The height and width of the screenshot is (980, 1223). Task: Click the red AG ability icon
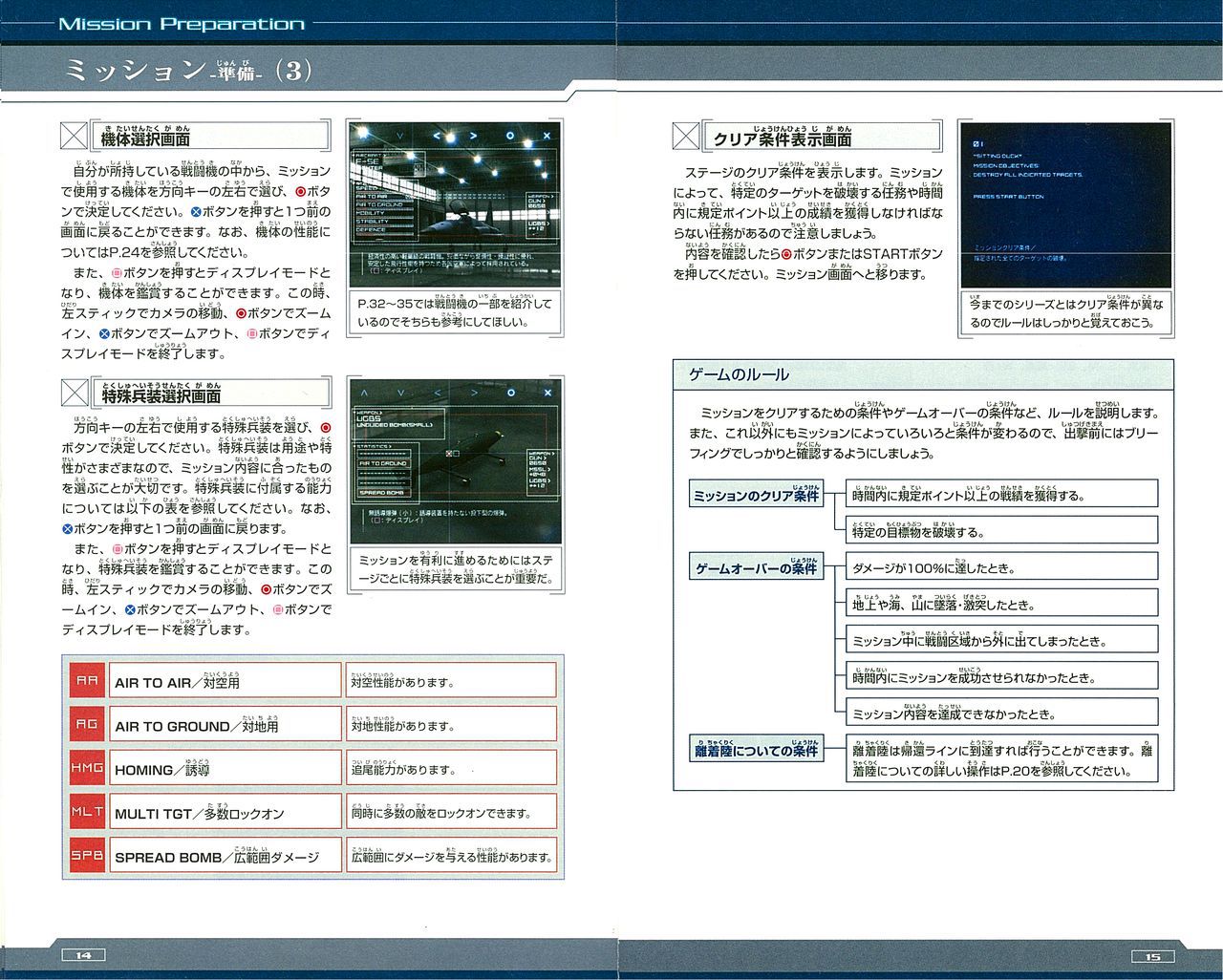click(x=87, y=724)
